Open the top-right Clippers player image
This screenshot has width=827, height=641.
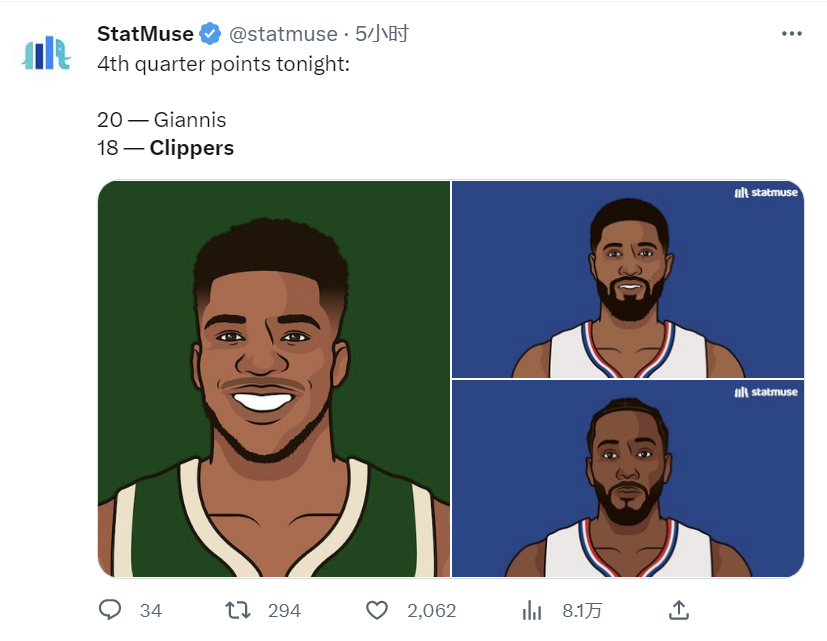pyautogui.click(x=628, y=279)
